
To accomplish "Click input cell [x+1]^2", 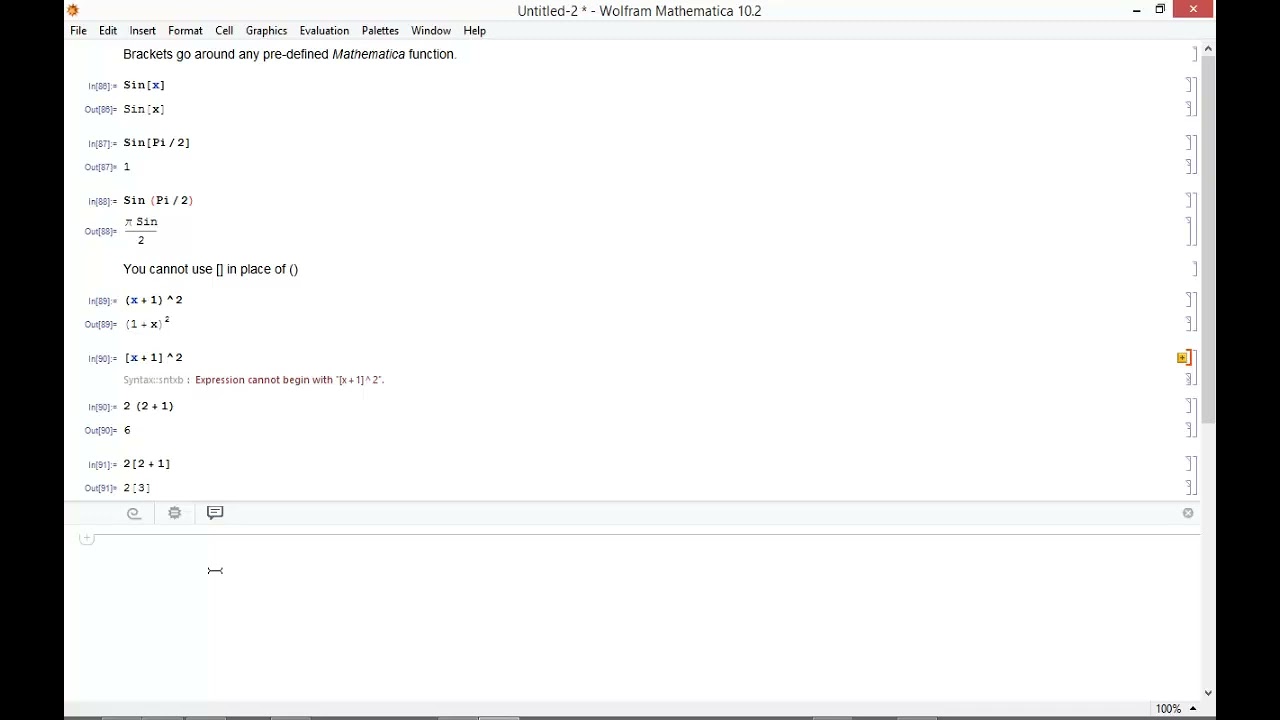I will click(x=154, y=358).
